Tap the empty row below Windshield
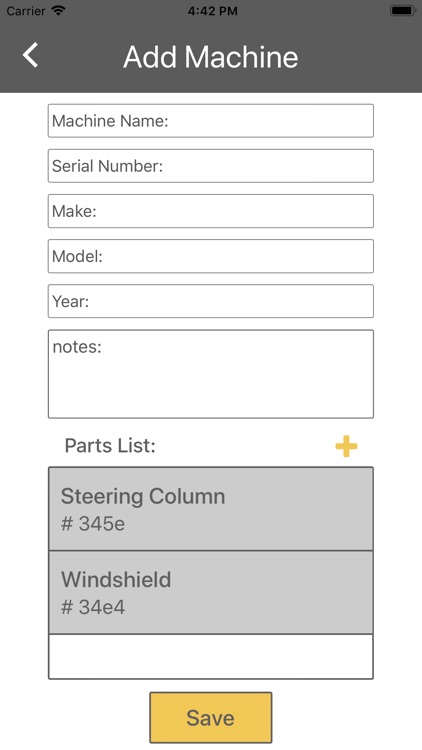 click(x=211, y=656)
